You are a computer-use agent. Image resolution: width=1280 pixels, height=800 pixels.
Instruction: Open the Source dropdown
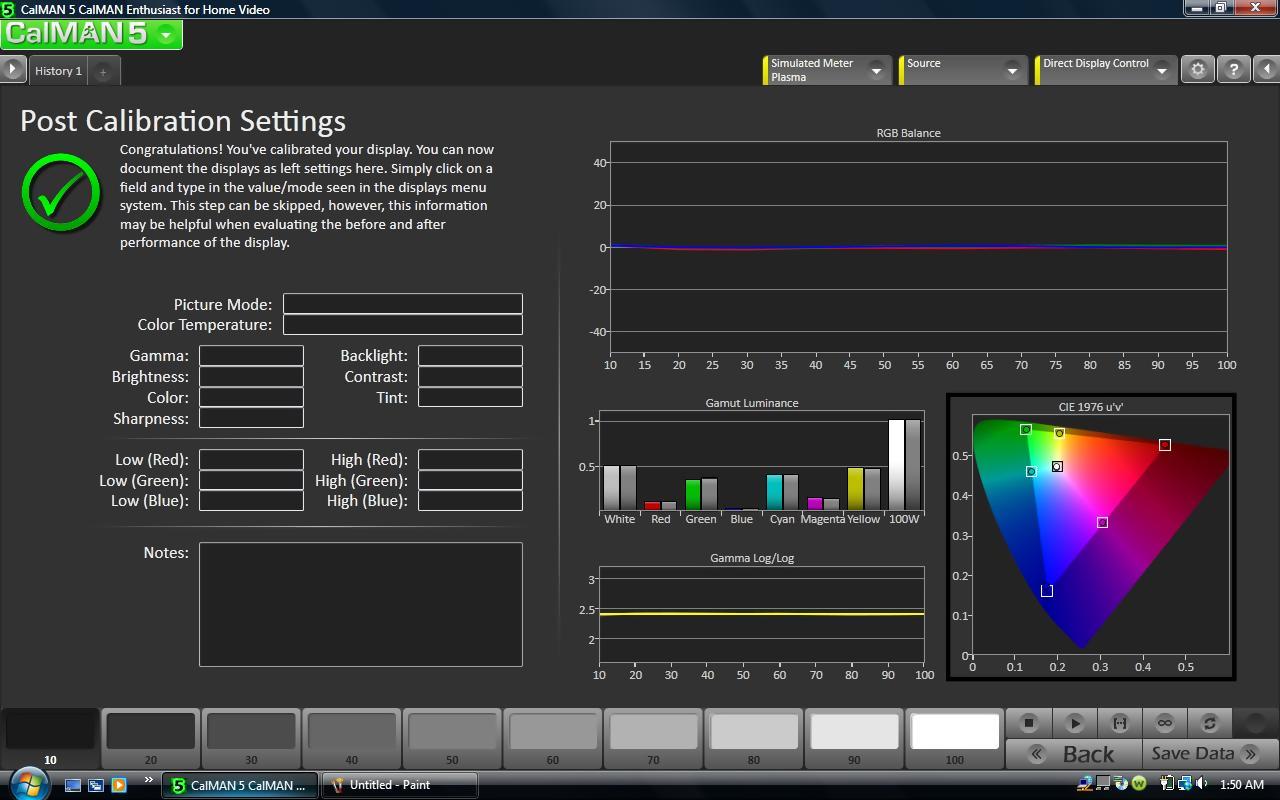click(x=1012, y=70)
